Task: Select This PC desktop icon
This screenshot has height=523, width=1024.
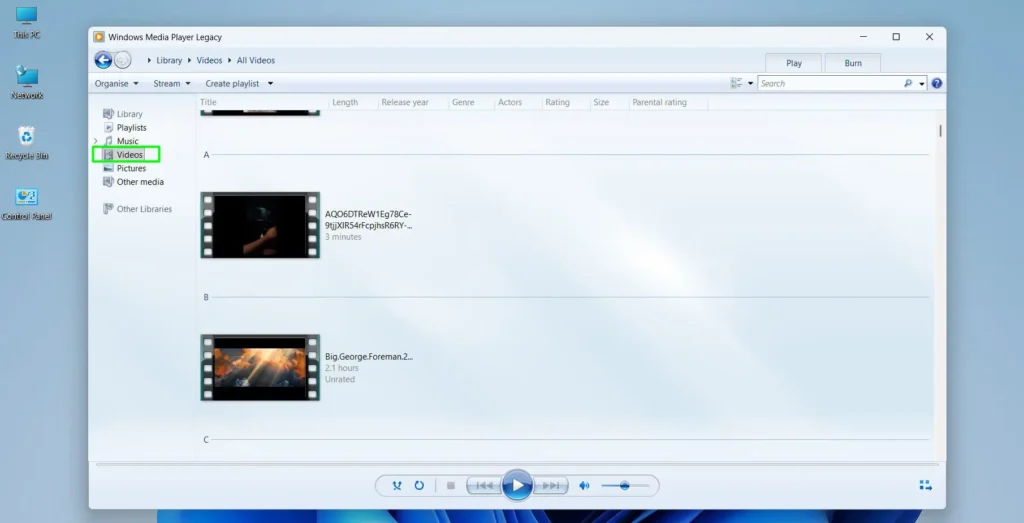Action: pos(27,22)
